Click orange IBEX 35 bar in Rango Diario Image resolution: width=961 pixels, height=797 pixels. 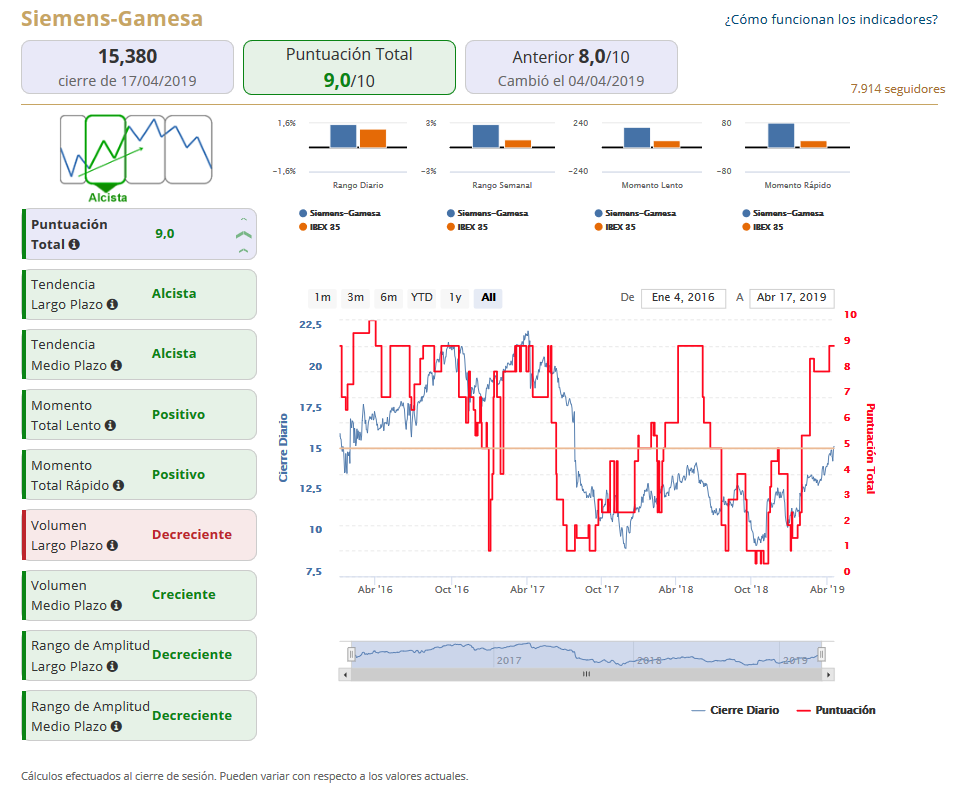pyautogui.click(x=373, y=139)
